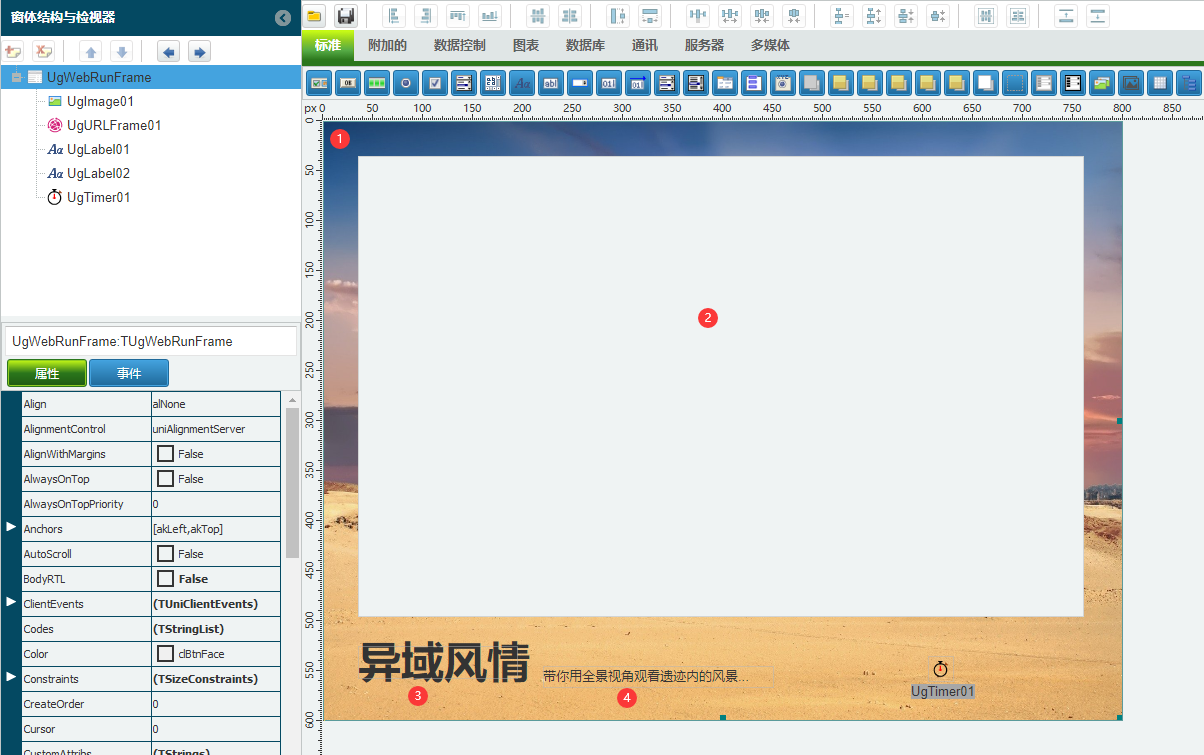Collapse the UgWebRunFrame tree node
Screen dimensions: 1204x755
(x=15, y=77)
